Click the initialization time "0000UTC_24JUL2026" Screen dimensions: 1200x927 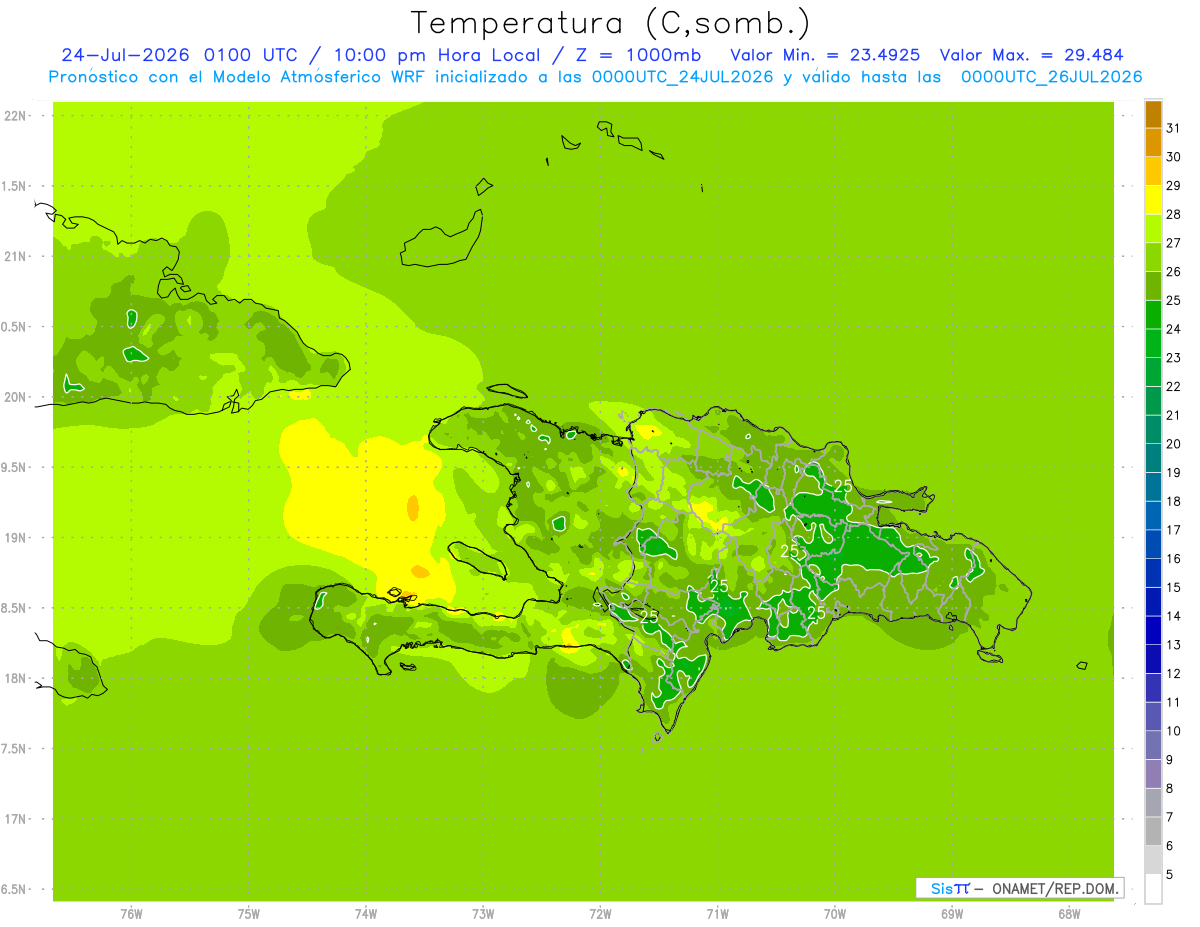[x=682, y=77]
